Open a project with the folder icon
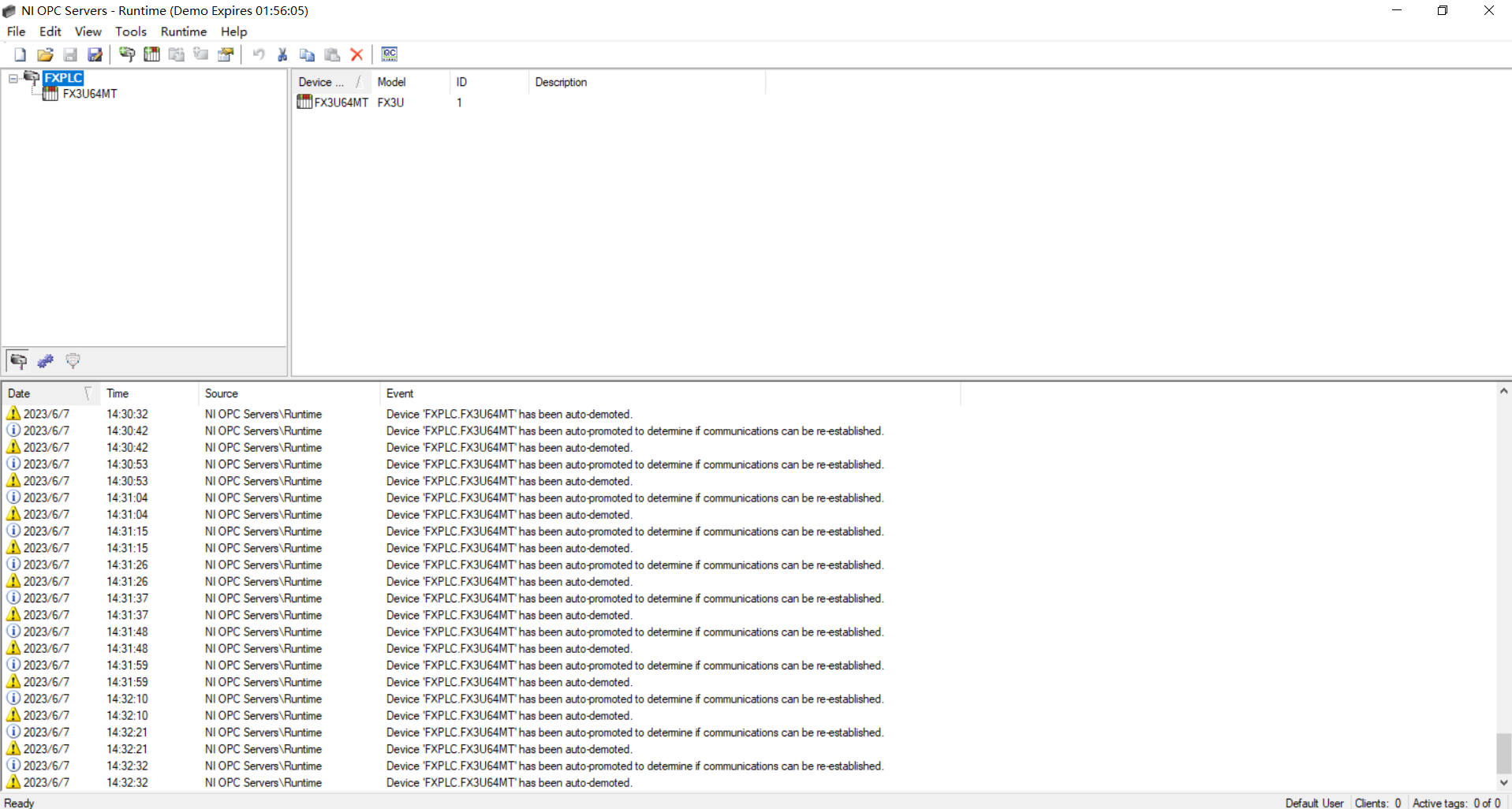The width and height of the screenshot is (1512, 809). [x=45, y=54]
